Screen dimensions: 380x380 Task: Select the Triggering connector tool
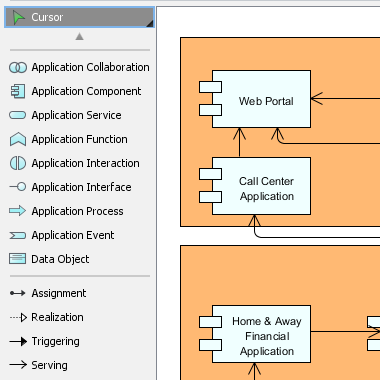[79, 341]
